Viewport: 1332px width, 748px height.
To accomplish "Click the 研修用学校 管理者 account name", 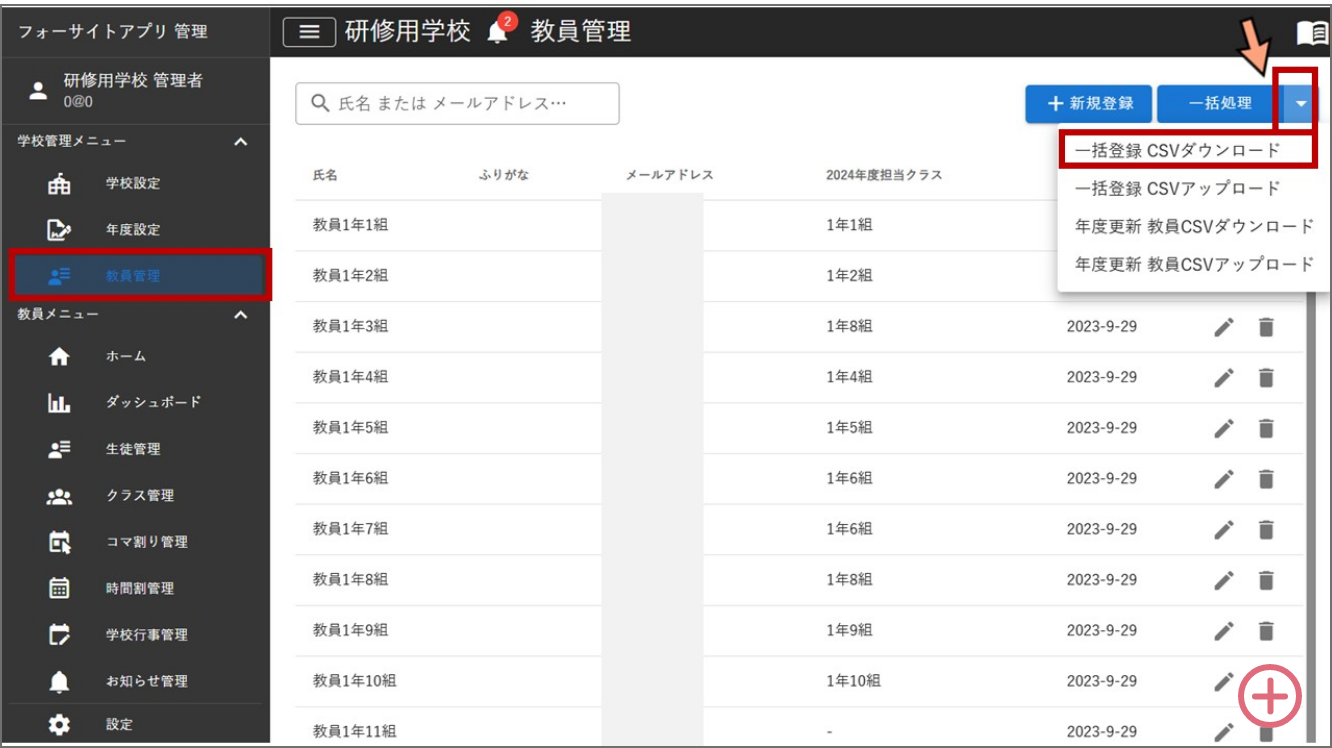I will (133, 81).
